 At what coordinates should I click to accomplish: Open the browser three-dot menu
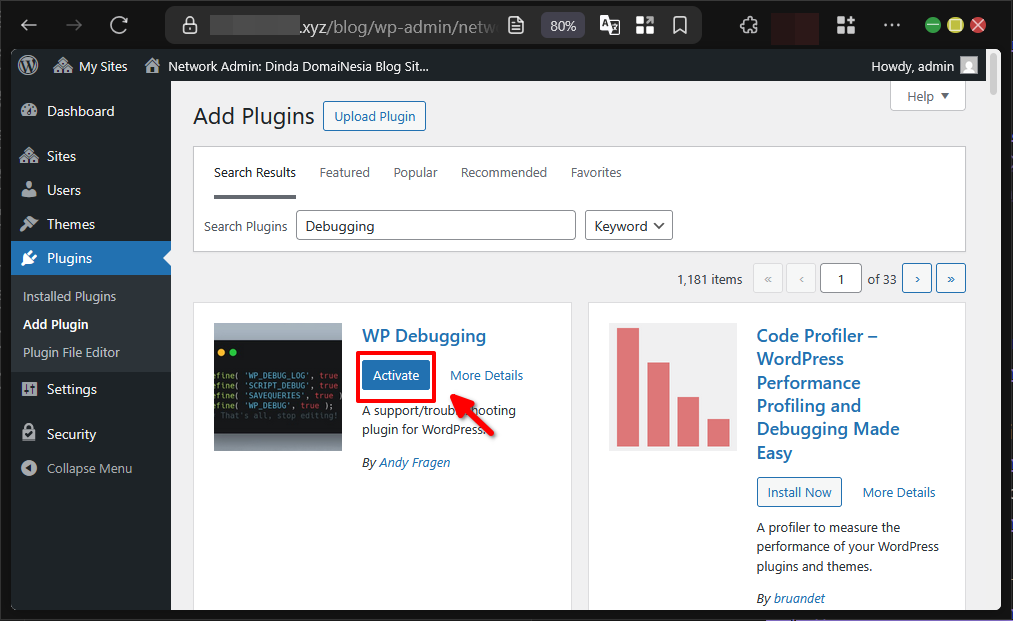[893, 24]
